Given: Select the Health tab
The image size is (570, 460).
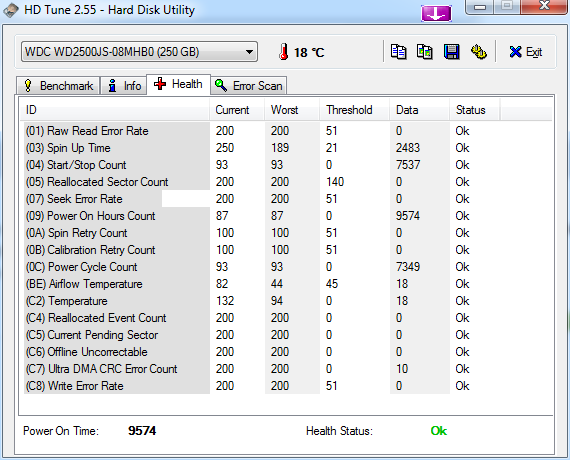Looking at the screenshot, I should click(178, 84).
